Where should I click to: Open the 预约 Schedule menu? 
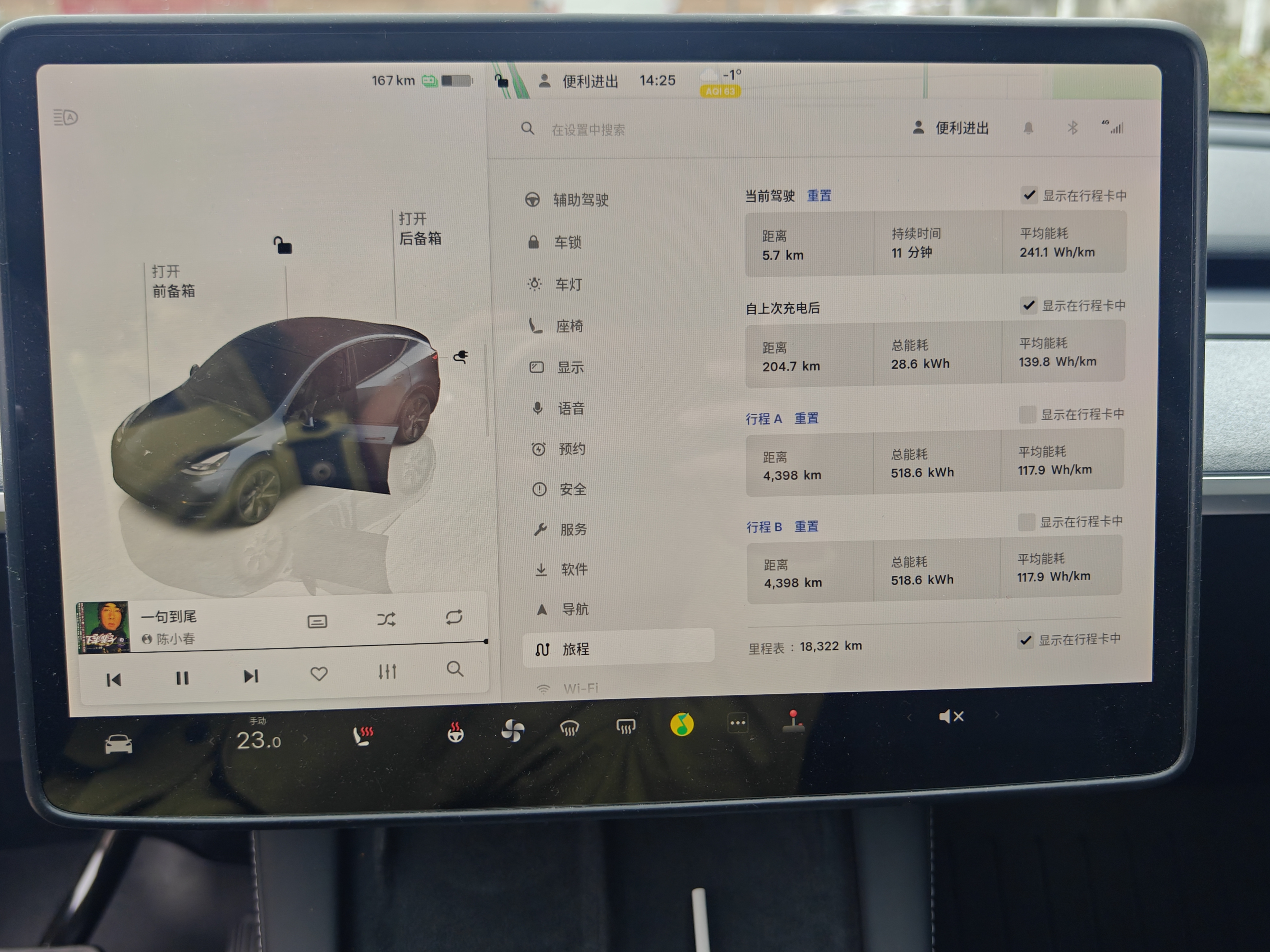click(558, 449)
